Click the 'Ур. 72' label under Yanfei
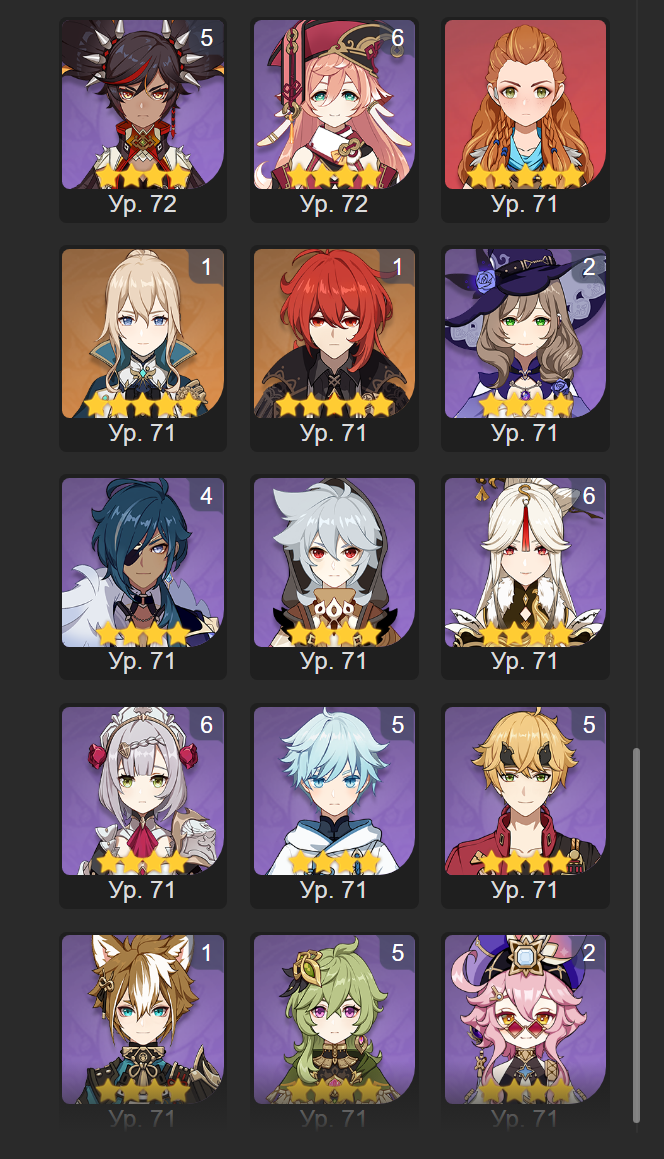Screen dimensions: 664x1159 tap(334, 204)
